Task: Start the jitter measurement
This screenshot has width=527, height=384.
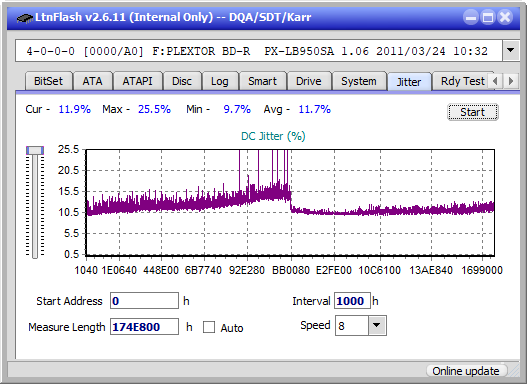Action: (x=473, y=112)
